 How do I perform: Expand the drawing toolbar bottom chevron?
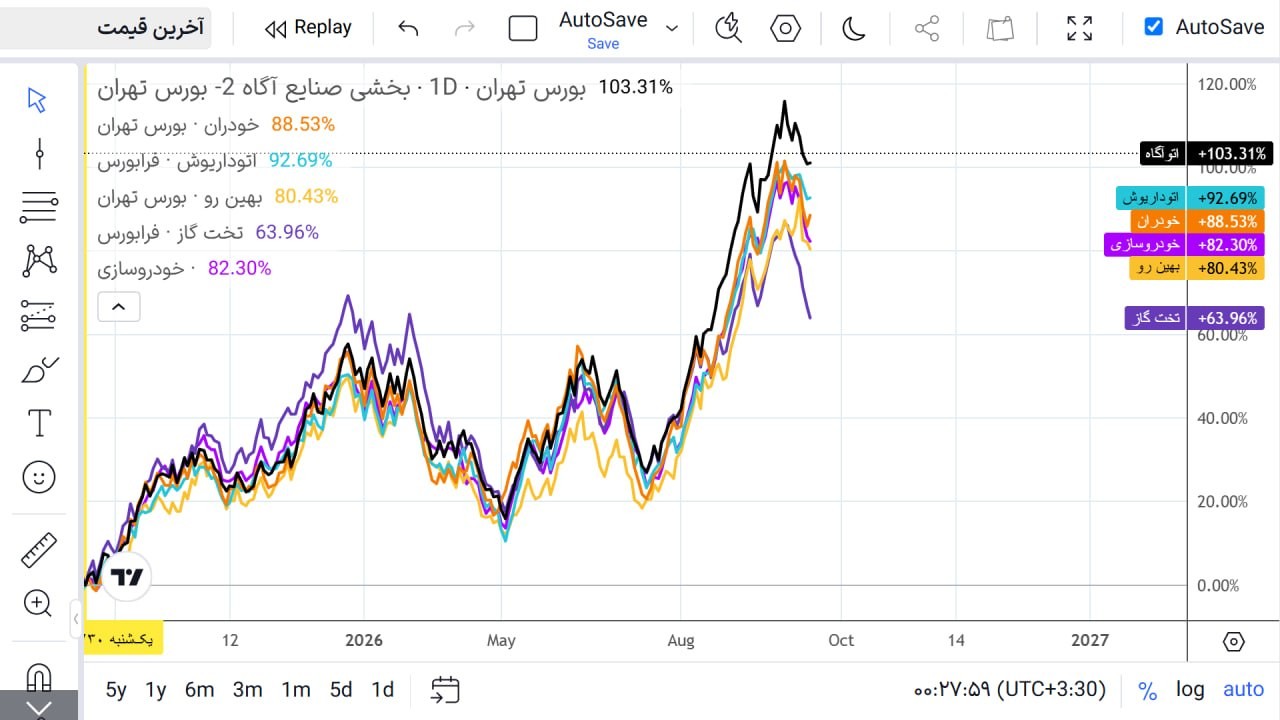[38, 708]
